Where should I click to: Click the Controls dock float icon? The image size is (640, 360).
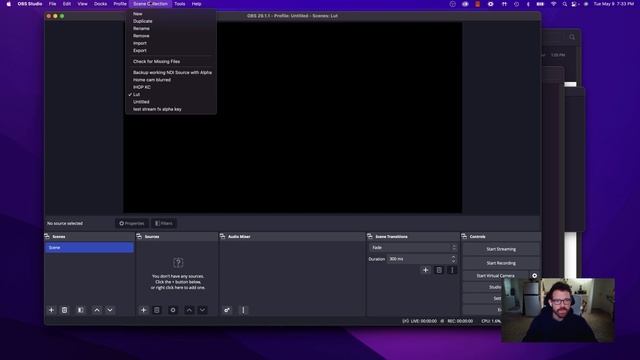tap(464, 236)
